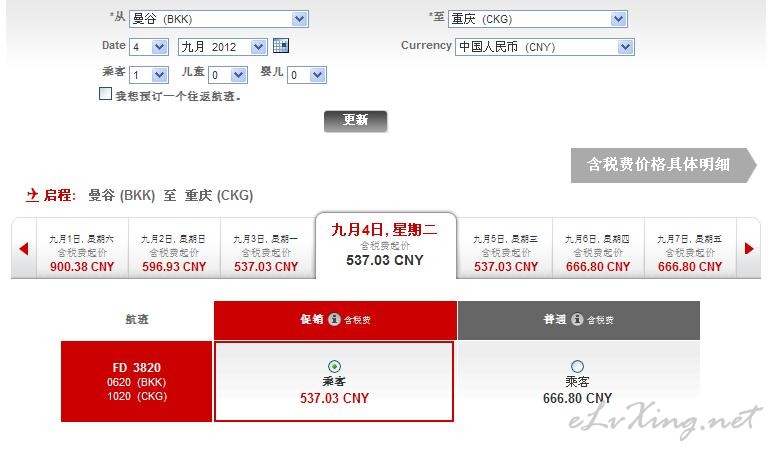Open the adult passenger count dropdown
773x453 pixels.
(x=149, y=75)
